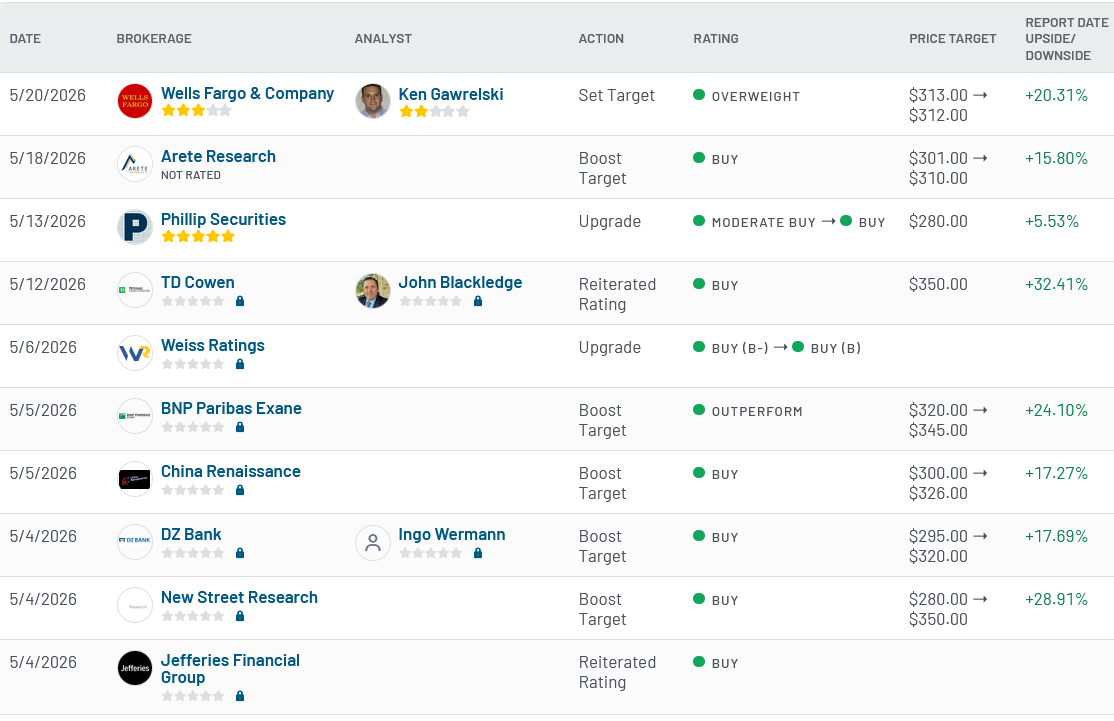Click the NOT RATED label under Arete
1114x721 pixels.
click(190, 175)
